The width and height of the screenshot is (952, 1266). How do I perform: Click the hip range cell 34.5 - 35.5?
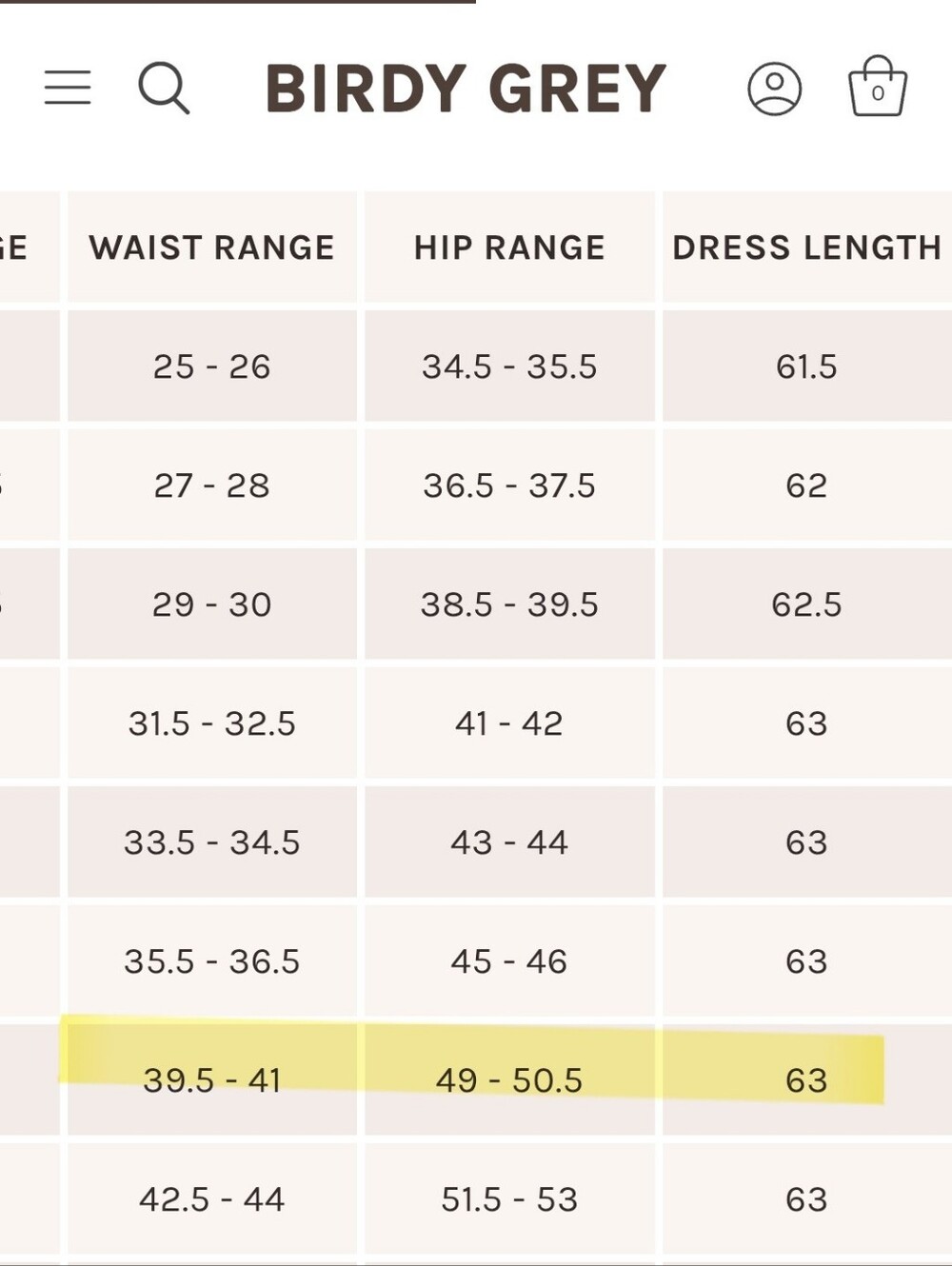(x=509, y=366)
